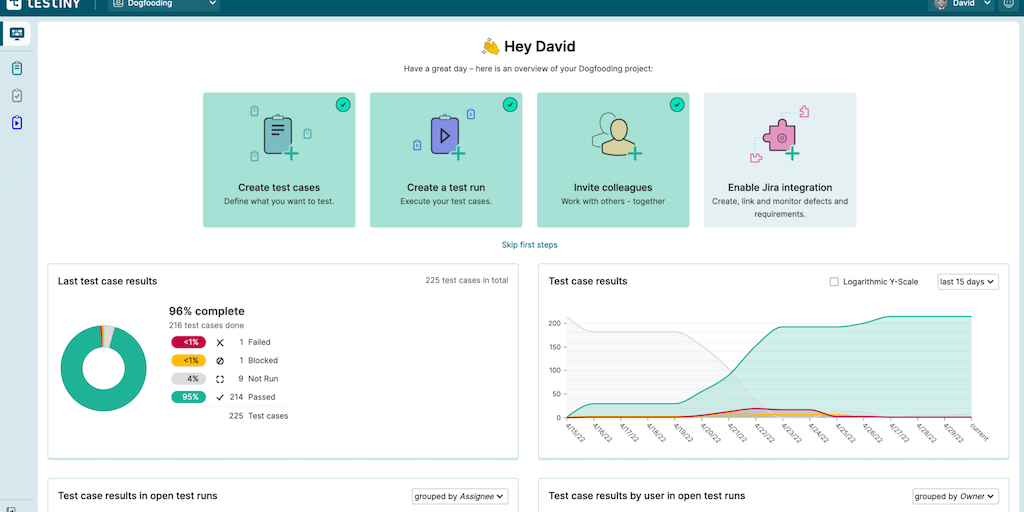This screenshot has width=1024, height=512.
Task: Click the checkmark badge on Invite colleagues
Action: (677, 104)
